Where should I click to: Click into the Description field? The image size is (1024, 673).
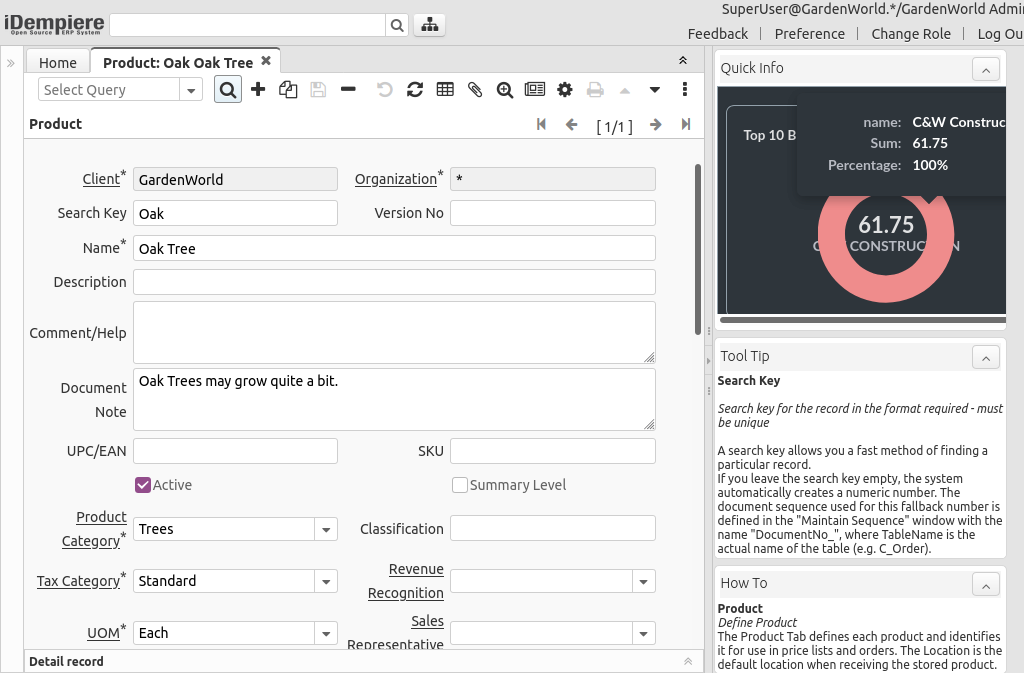[394, 282]
